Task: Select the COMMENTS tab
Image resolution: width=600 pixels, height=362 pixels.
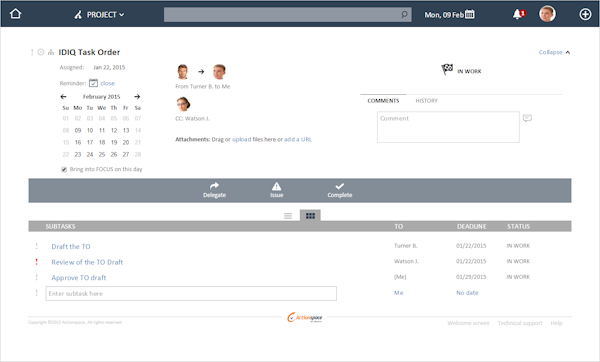Action: click(383, 101)
